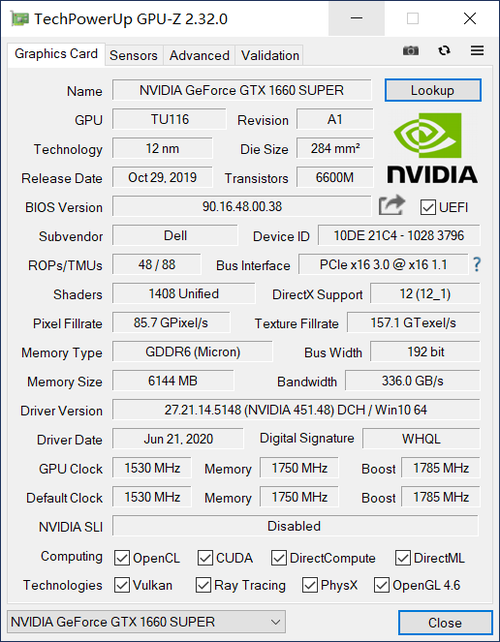Click the GPU-Z app icon in title bar
Viewport: 500px width, 642px height.
click(20, 19)
